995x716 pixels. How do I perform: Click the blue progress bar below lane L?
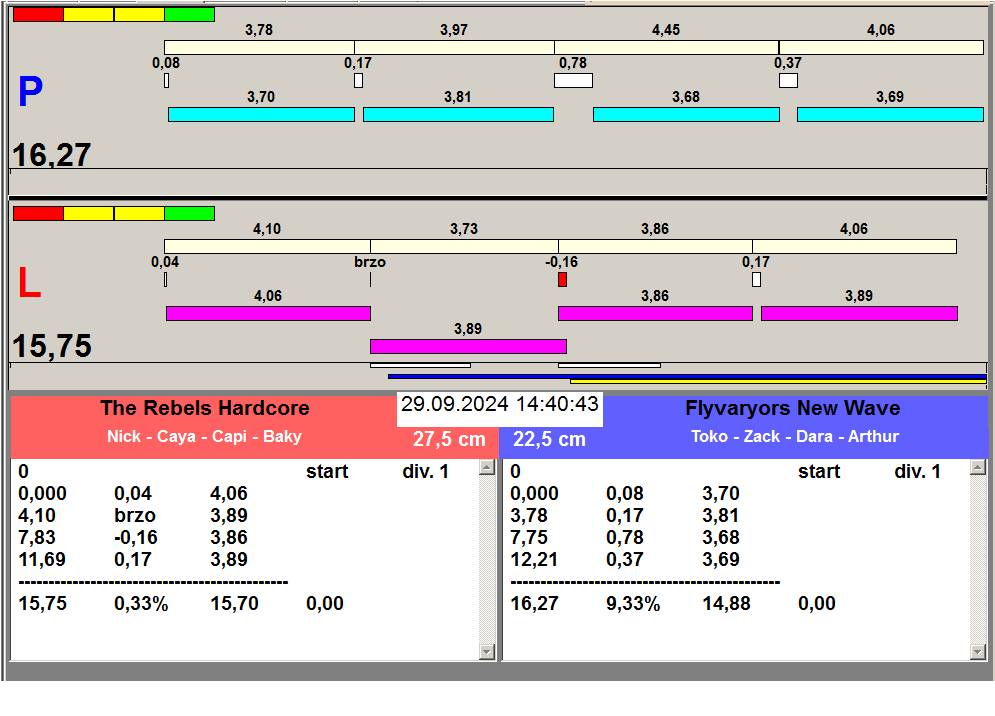click(x=687, y=376)
